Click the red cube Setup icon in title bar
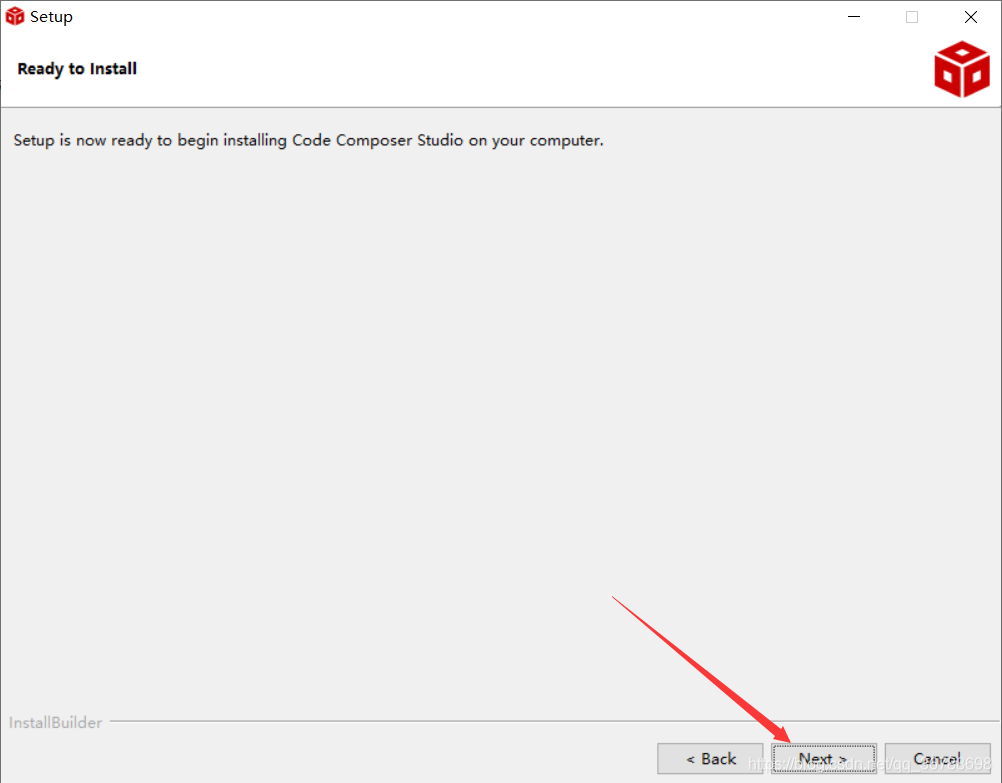This screenshot has width=1002, height=783. click(x=15, y=17)
